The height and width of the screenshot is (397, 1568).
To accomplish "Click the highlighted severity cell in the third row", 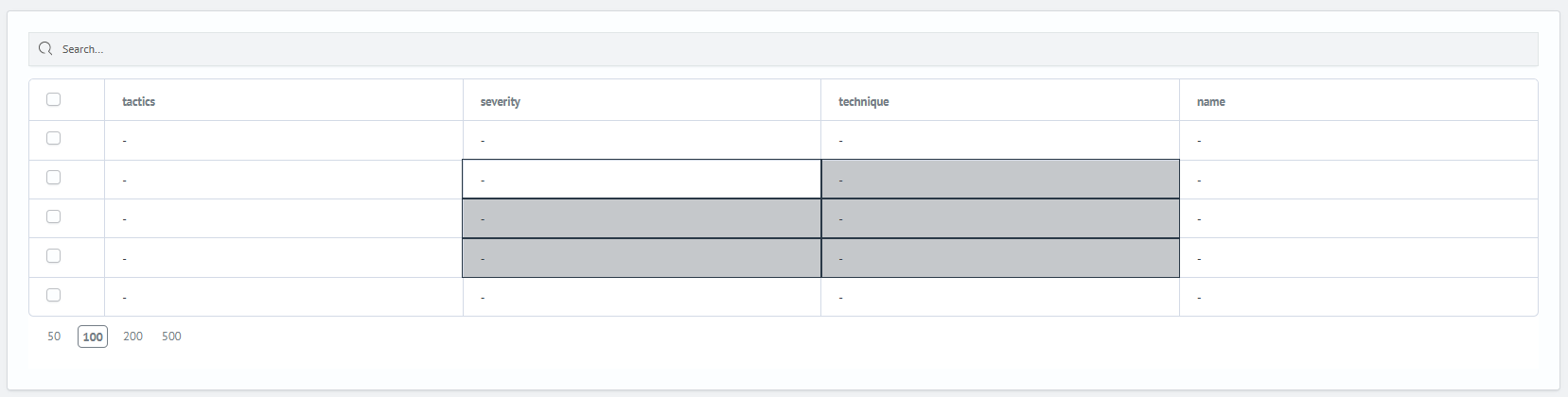I will [x=642, y=218].
